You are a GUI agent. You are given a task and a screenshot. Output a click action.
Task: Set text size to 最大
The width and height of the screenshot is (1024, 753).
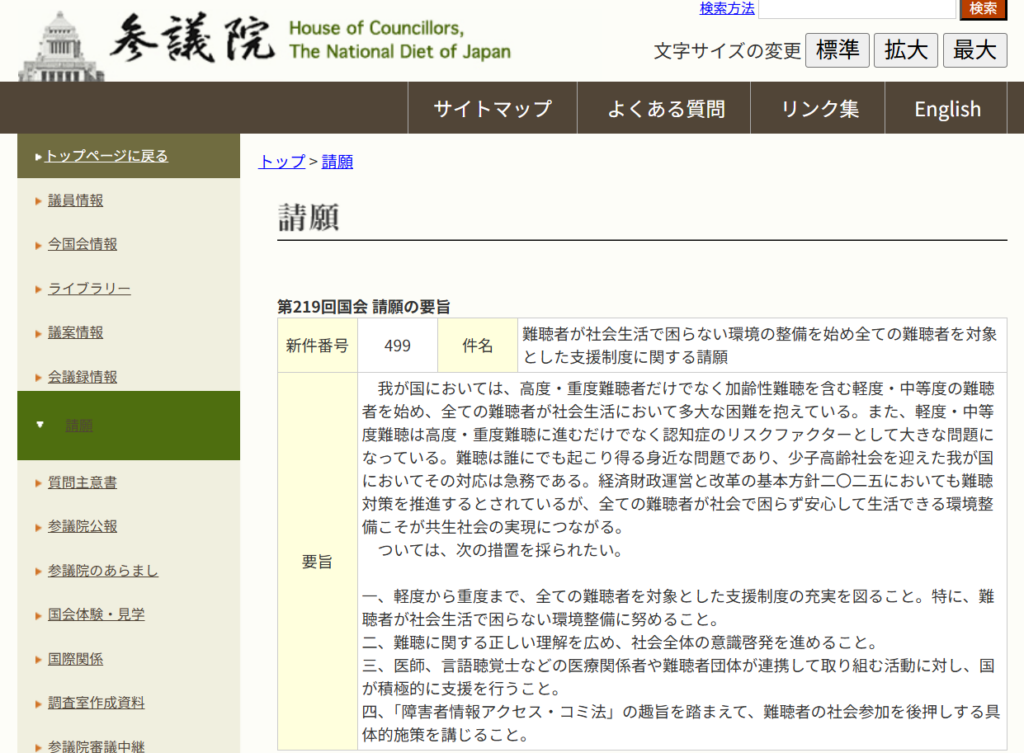click(974, 50)
